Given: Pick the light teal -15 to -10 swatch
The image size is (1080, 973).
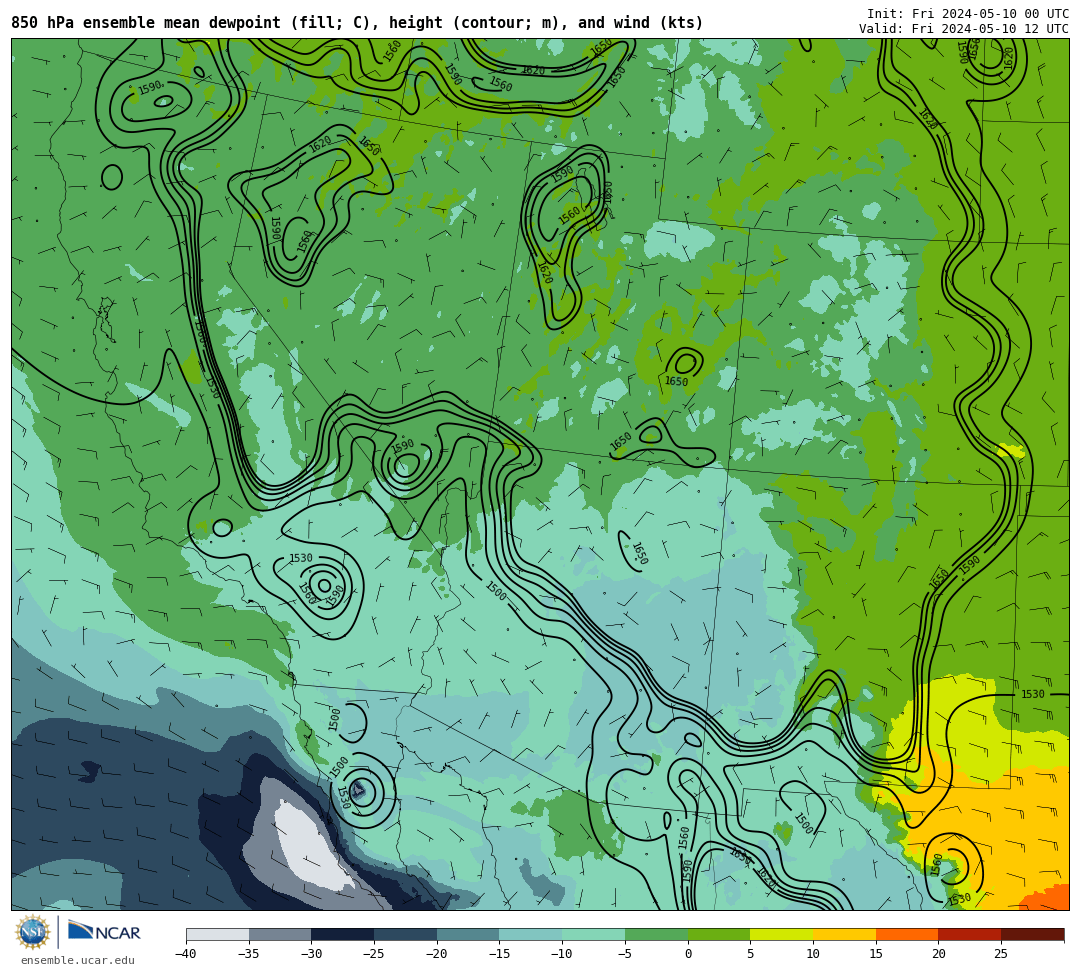Looking at the screenshot, I should (x=531, y=934).
